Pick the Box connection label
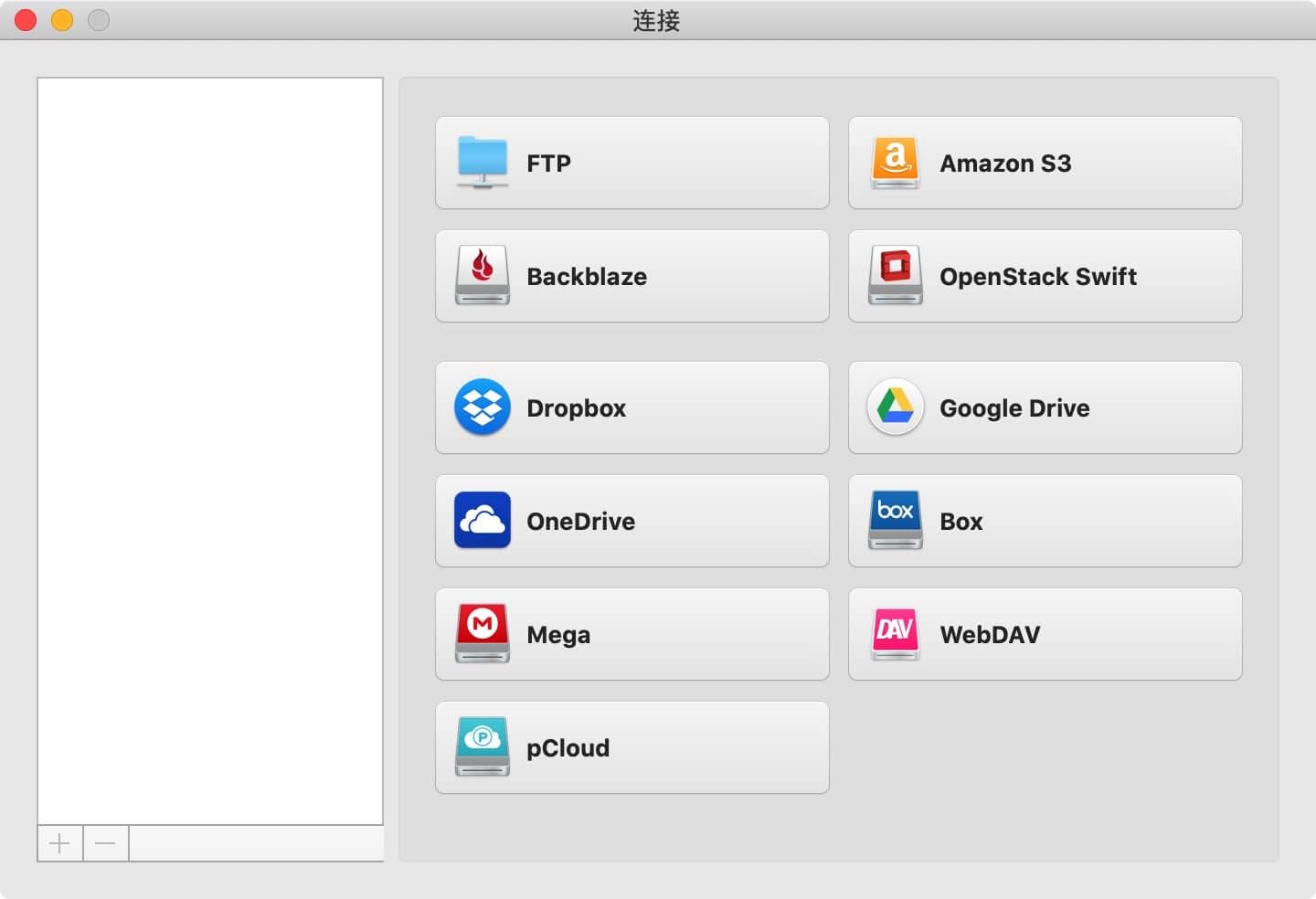Screen dimensions: 1316x899 click(961, 522)
